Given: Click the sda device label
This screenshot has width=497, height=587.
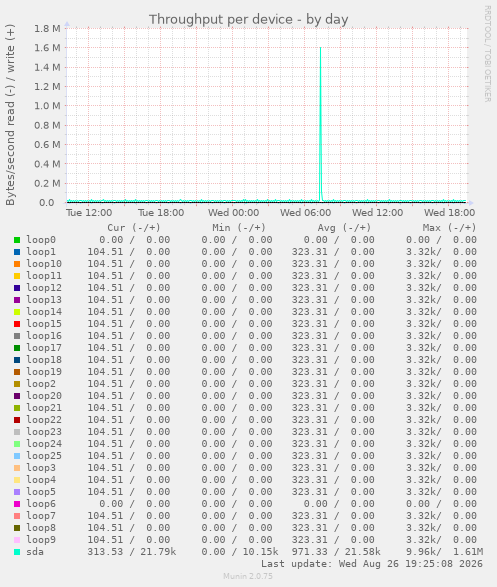Looking at the screenshot, I should pyautogui.click(x=35, y=552).
